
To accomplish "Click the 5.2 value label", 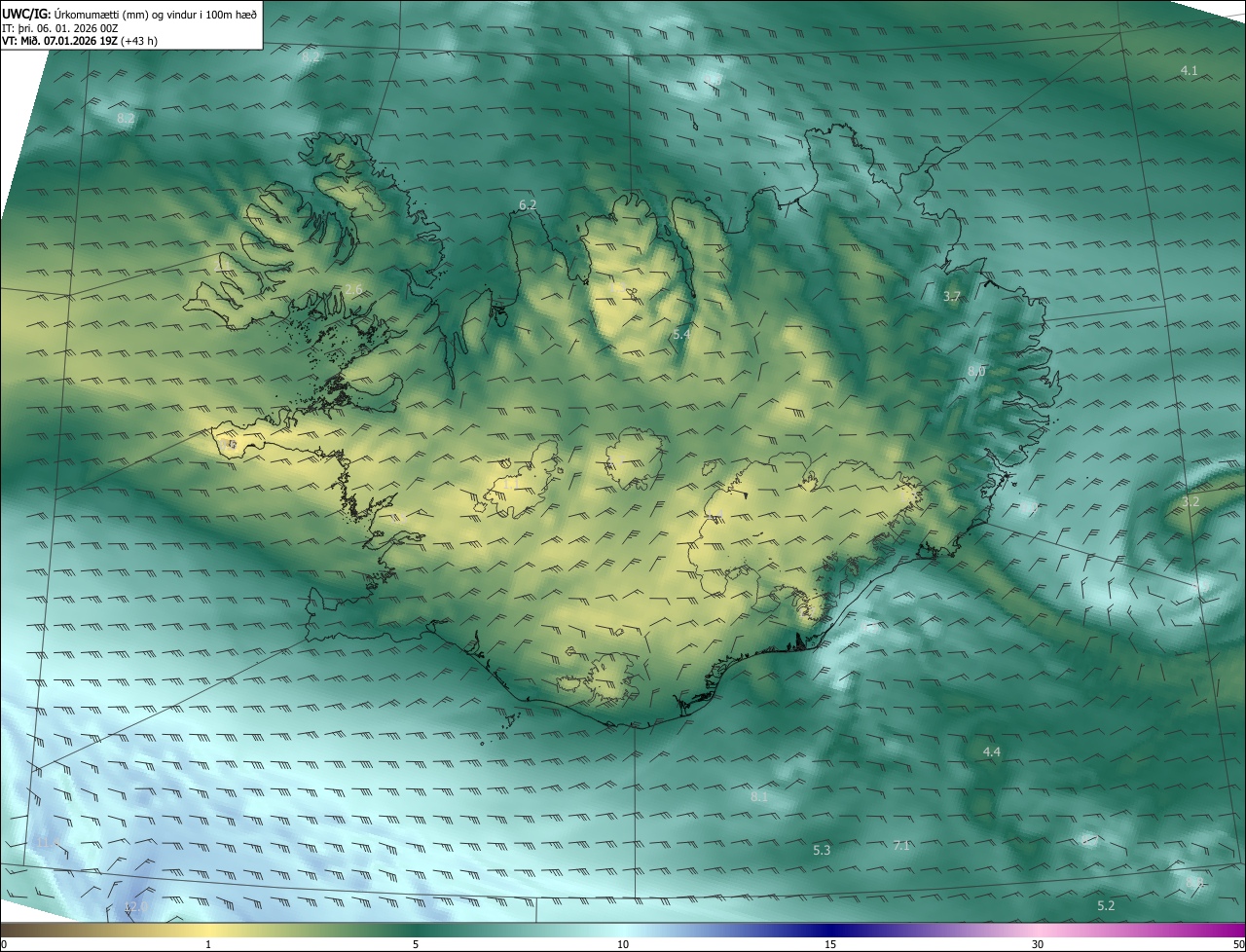I will 1106,906.
